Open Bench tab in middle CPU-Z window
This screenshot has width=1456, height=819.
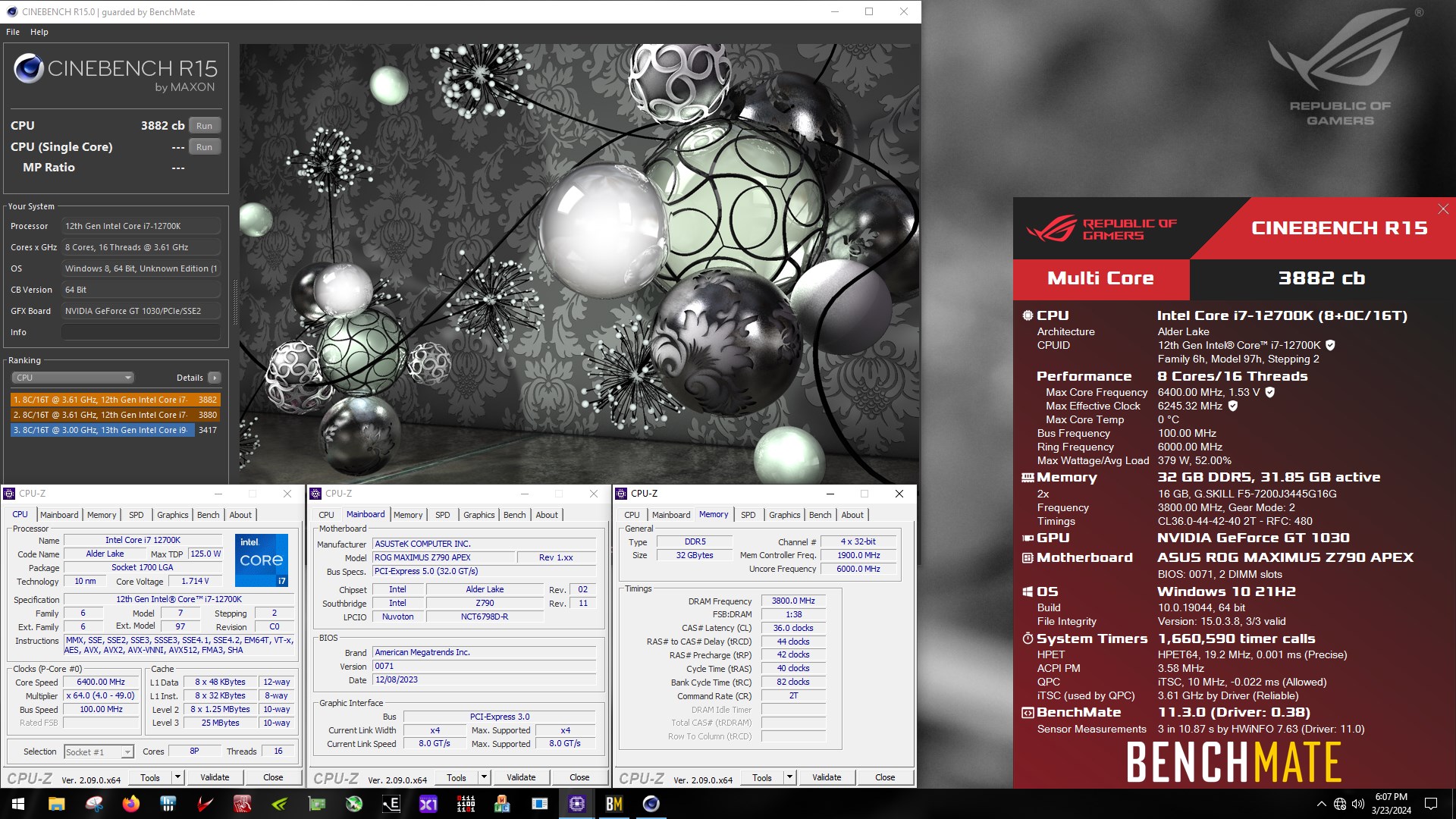point(514,515)
